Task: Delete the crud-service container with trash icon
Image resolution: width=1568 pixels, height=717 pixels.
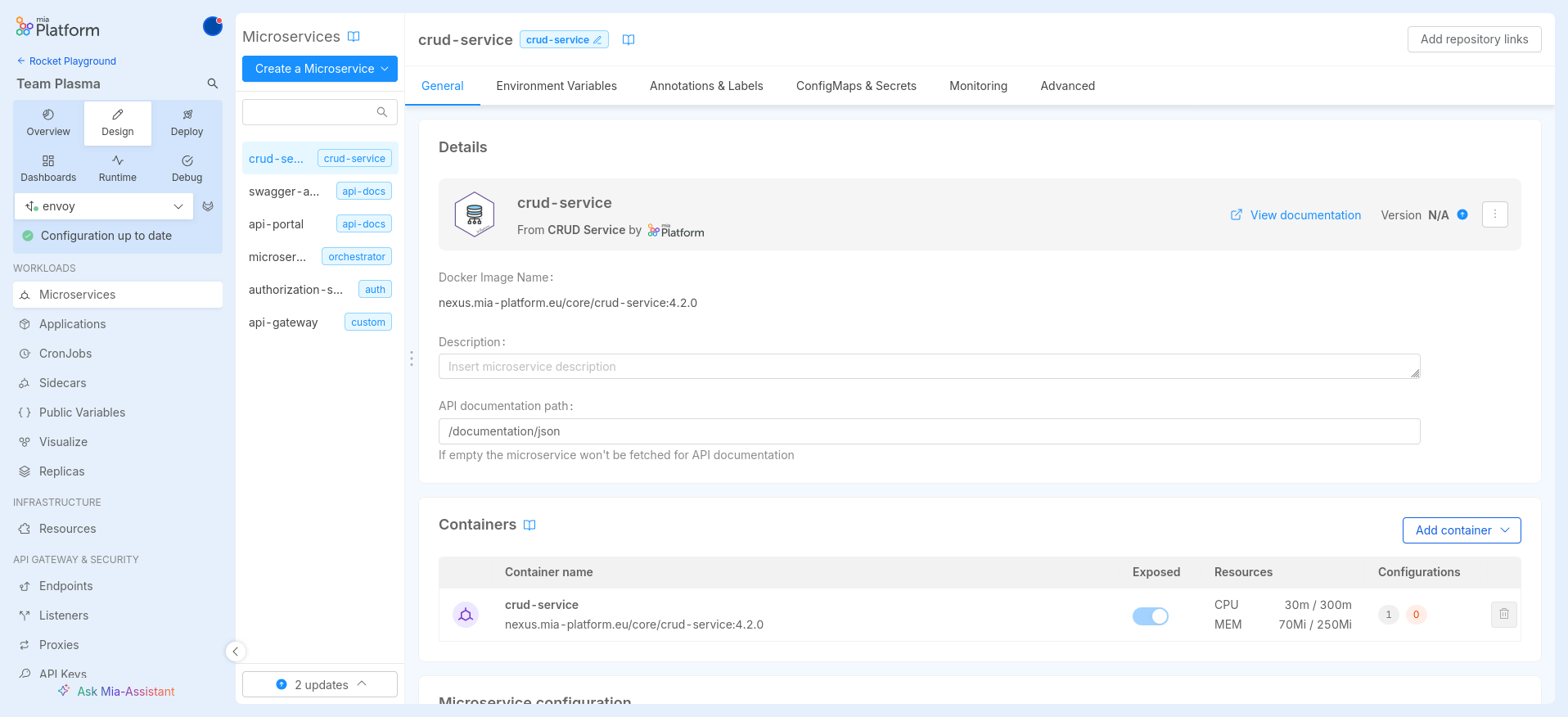Action: (1503, 615)
